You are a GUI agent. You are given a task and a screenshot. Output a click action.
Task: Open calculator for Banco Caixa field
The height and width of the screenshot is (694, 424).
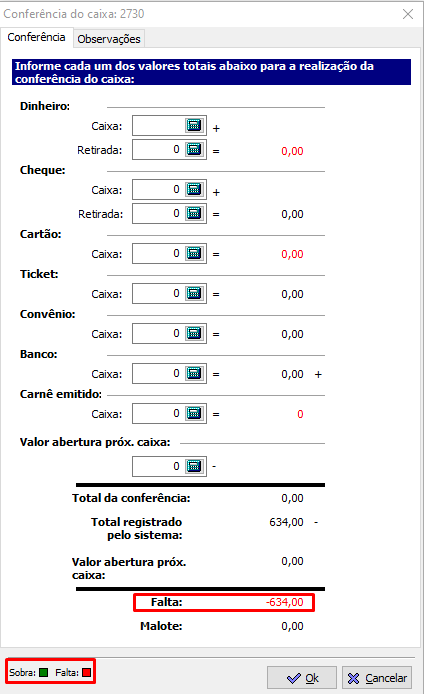click(195, 374)
